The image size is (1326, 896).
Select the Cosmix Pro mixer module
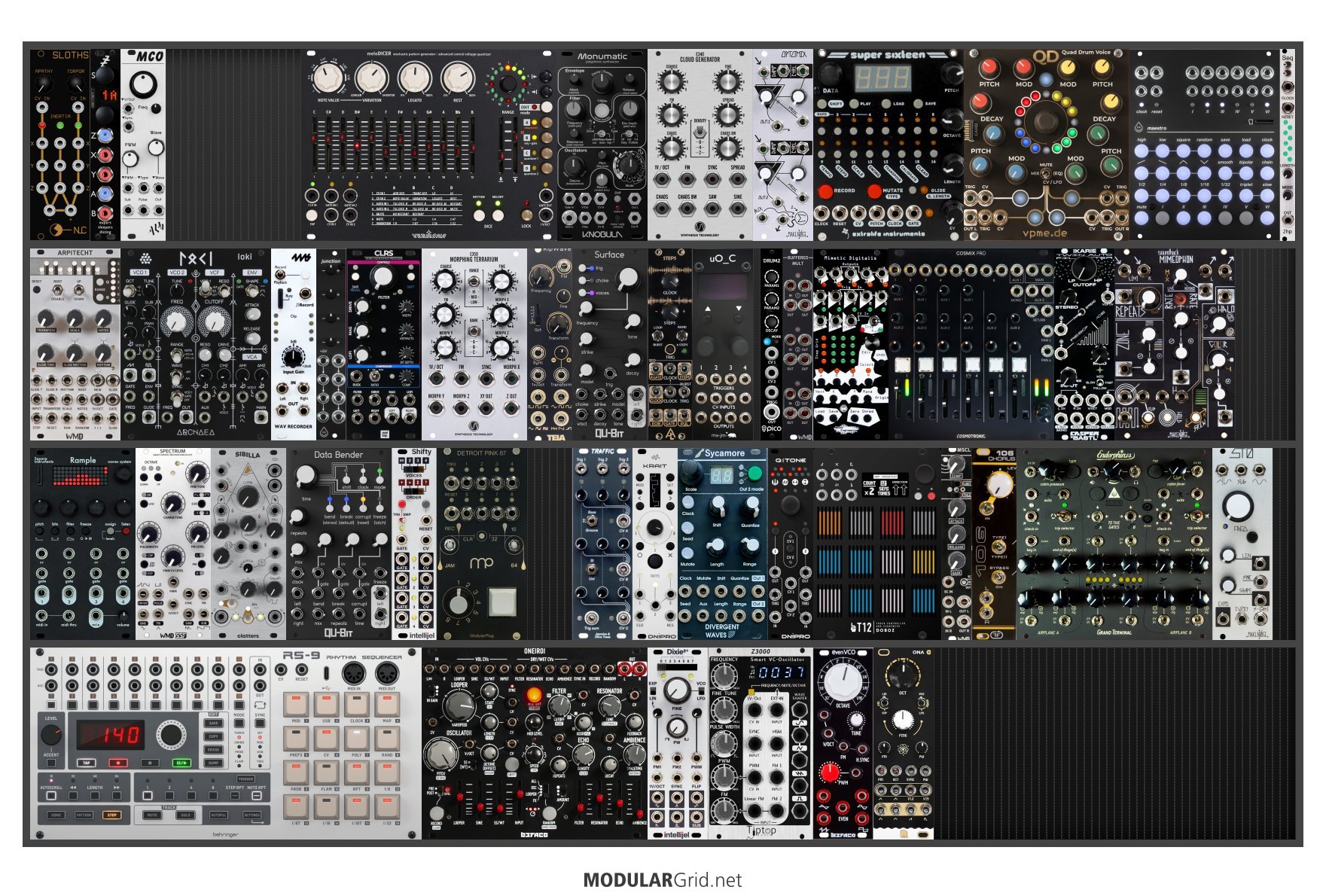(x=971, y=345)
